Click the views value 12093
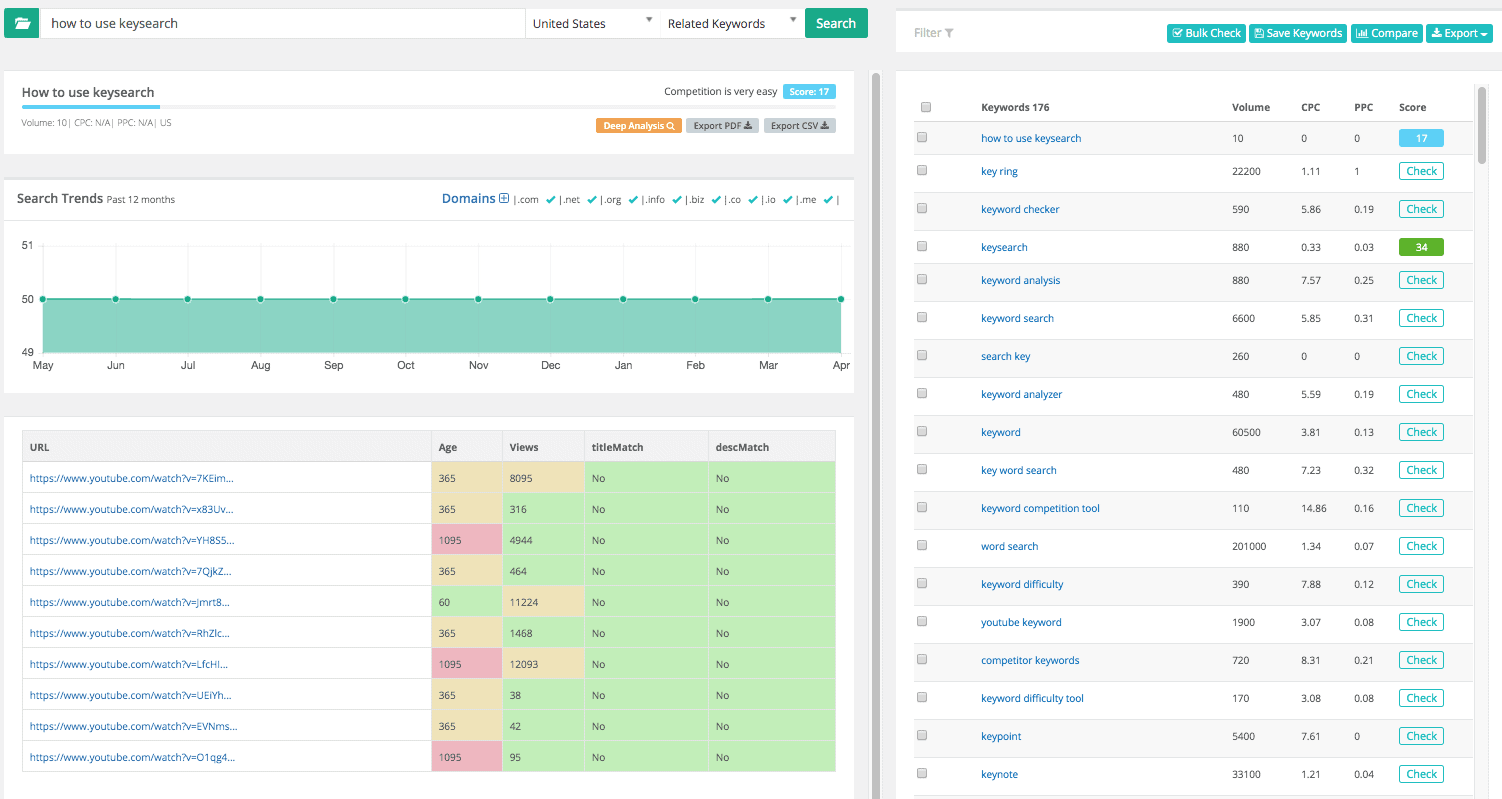The image size is (1502, 799). [x=523, y=664]
